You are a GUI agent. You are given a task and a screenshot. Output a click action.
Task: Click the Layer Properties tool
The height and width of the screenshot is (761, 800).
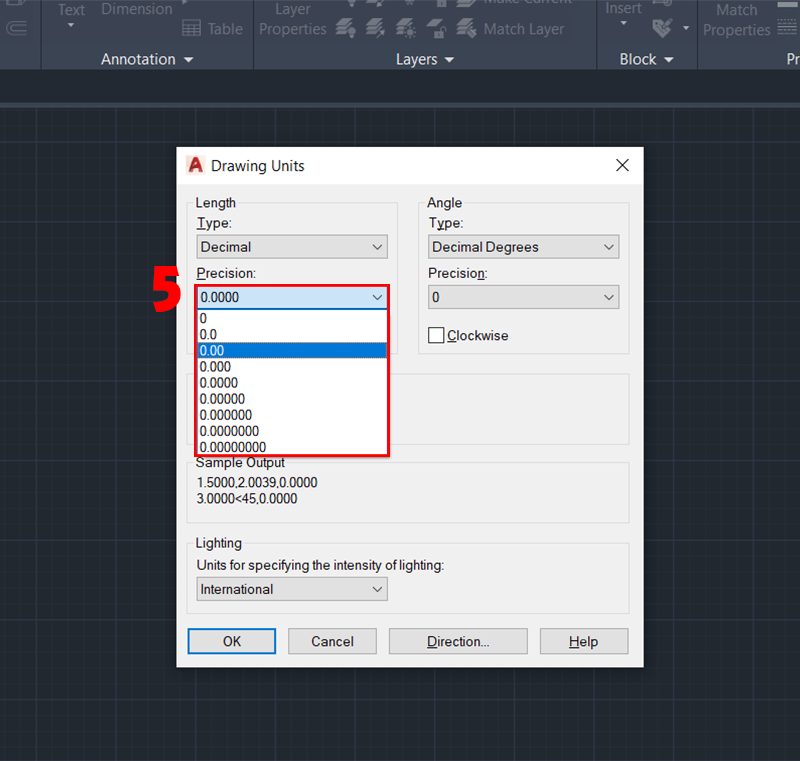pos(292,20)
